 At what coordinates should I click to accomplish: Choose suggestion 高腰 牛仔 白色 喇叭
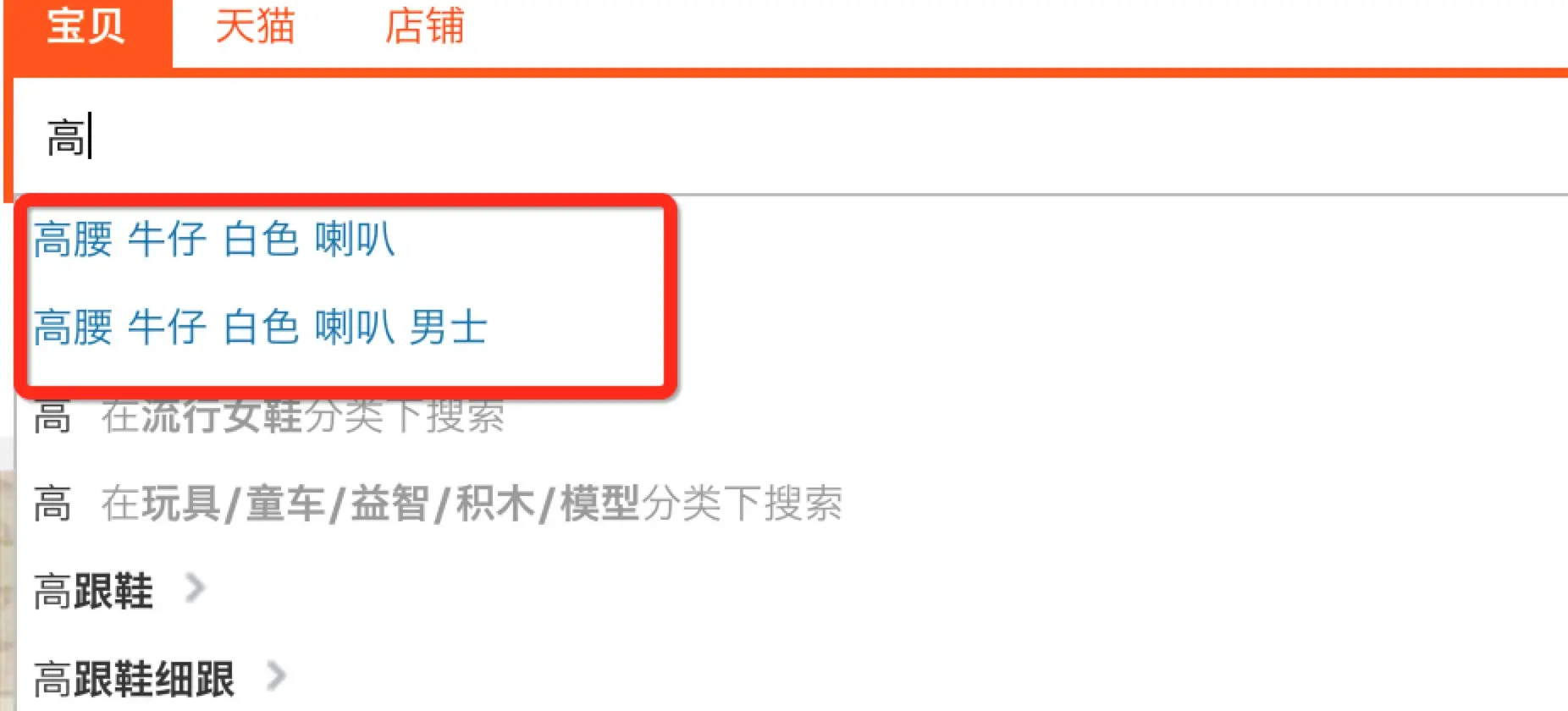(214, 240)
